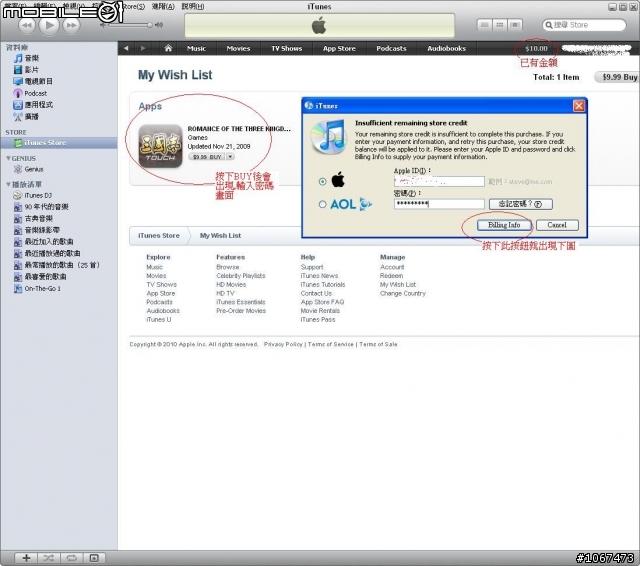Click the Play button

[x=49, y=25]
